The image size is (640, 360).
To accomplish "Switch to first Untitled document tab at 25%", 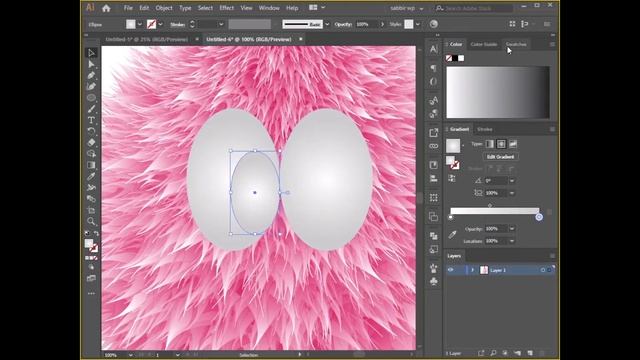I will point(147,39).
